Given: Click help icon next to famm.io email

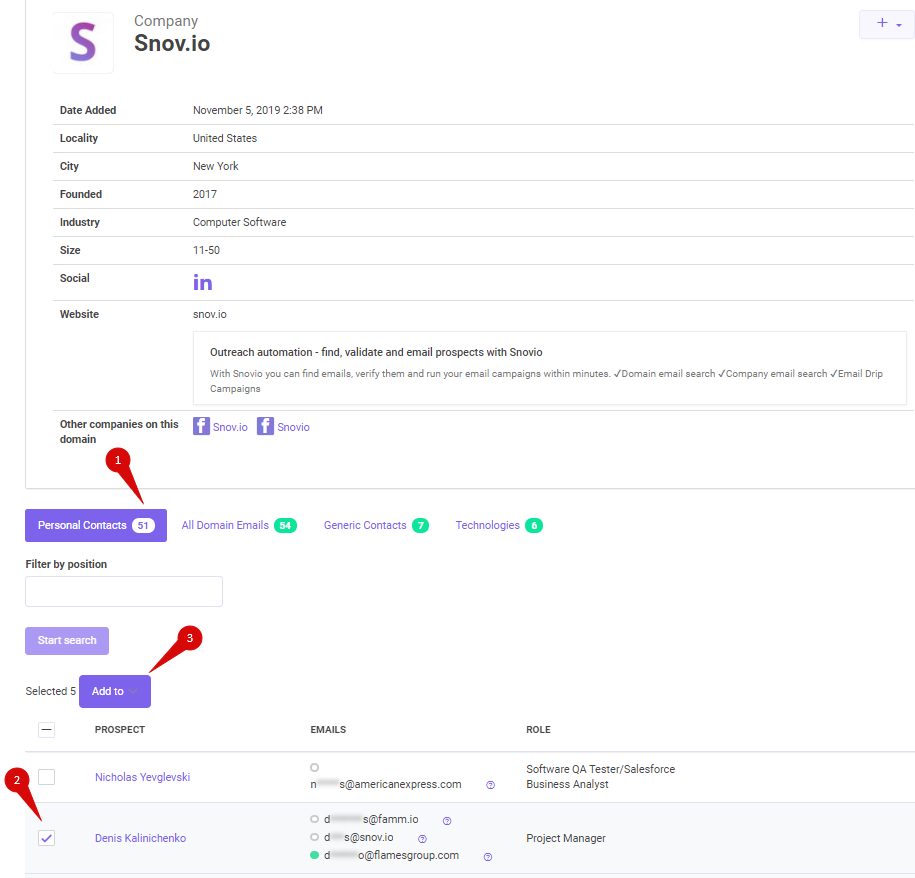Looking at the screenshot, I should click(447, 821).
